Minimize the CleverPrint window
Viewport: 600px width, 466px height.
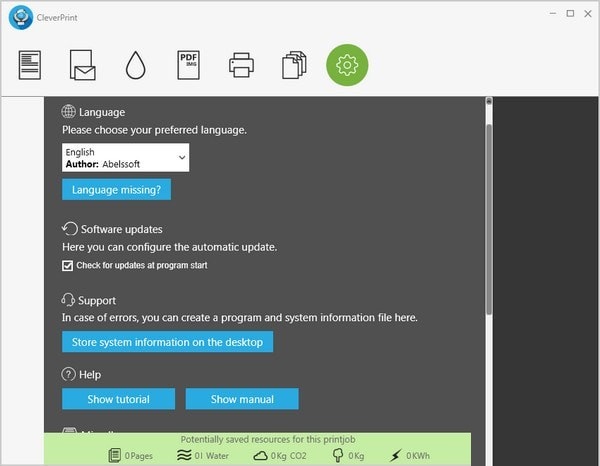pos(553,13)
